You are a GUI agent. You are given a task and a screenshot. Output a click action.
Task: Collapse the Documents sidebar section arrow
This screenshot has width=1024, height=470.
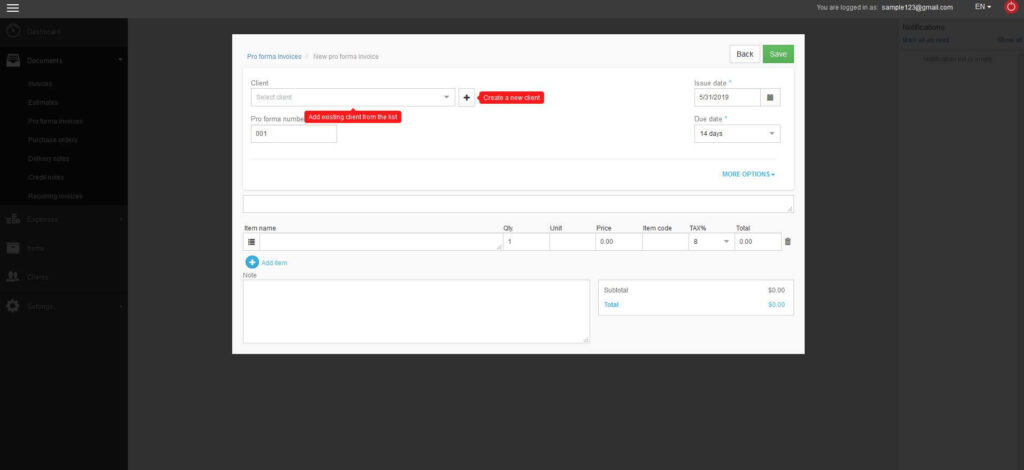[120, 60]
